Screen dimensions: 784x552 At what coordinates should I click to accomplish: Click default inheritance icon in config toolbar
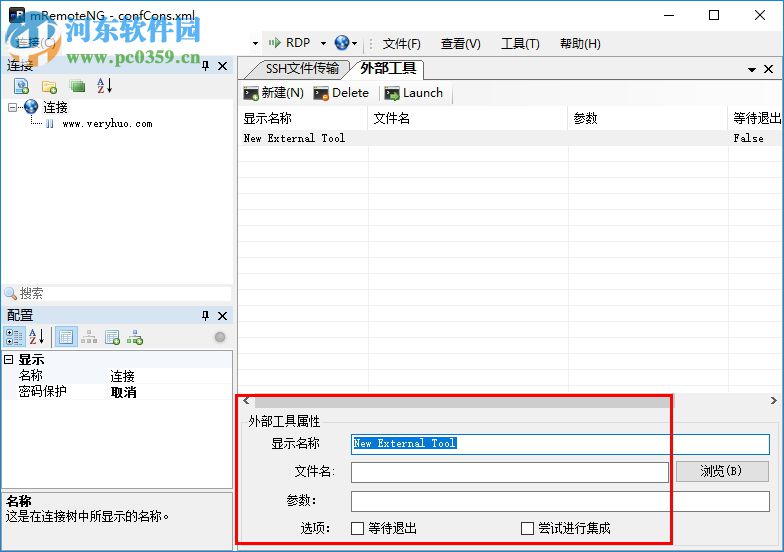pos(135,337)
